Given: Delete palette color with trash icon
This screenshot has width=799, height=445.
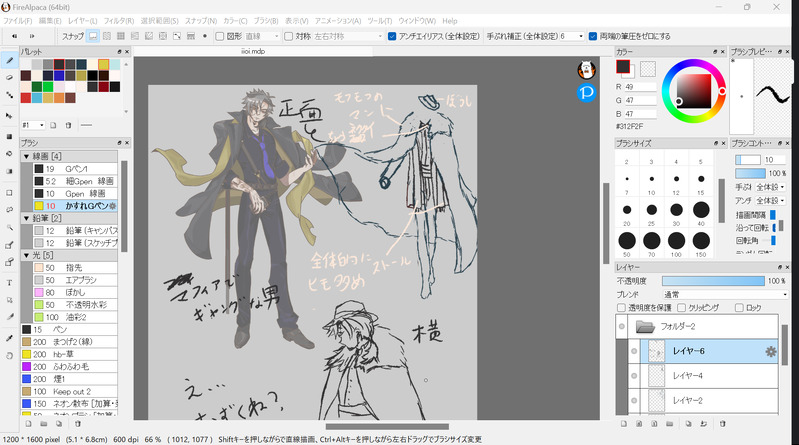Looking at the screenshot, I should point(68,125).
